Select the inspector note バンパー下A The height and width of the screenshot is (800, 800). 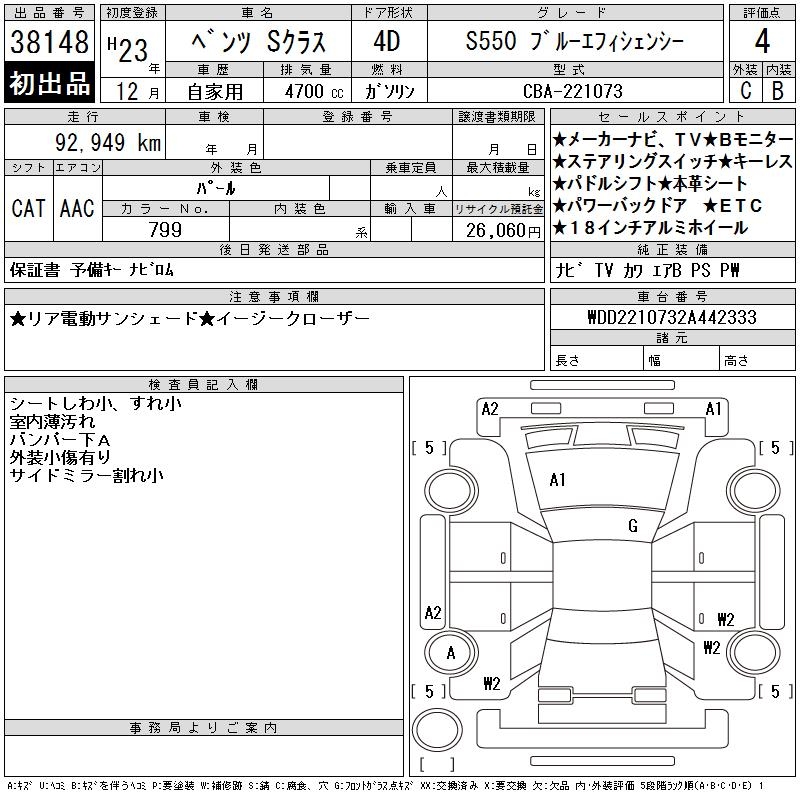(60, 439)
